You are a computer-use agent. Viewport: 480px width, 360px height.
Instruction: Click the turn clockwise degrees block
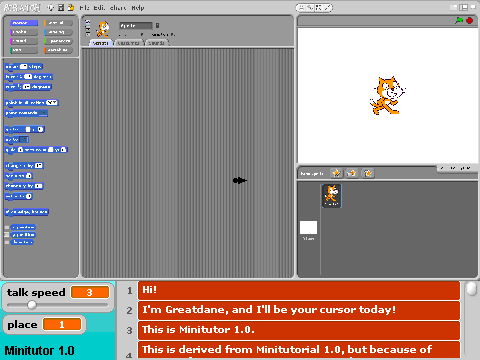click(29, 77)
